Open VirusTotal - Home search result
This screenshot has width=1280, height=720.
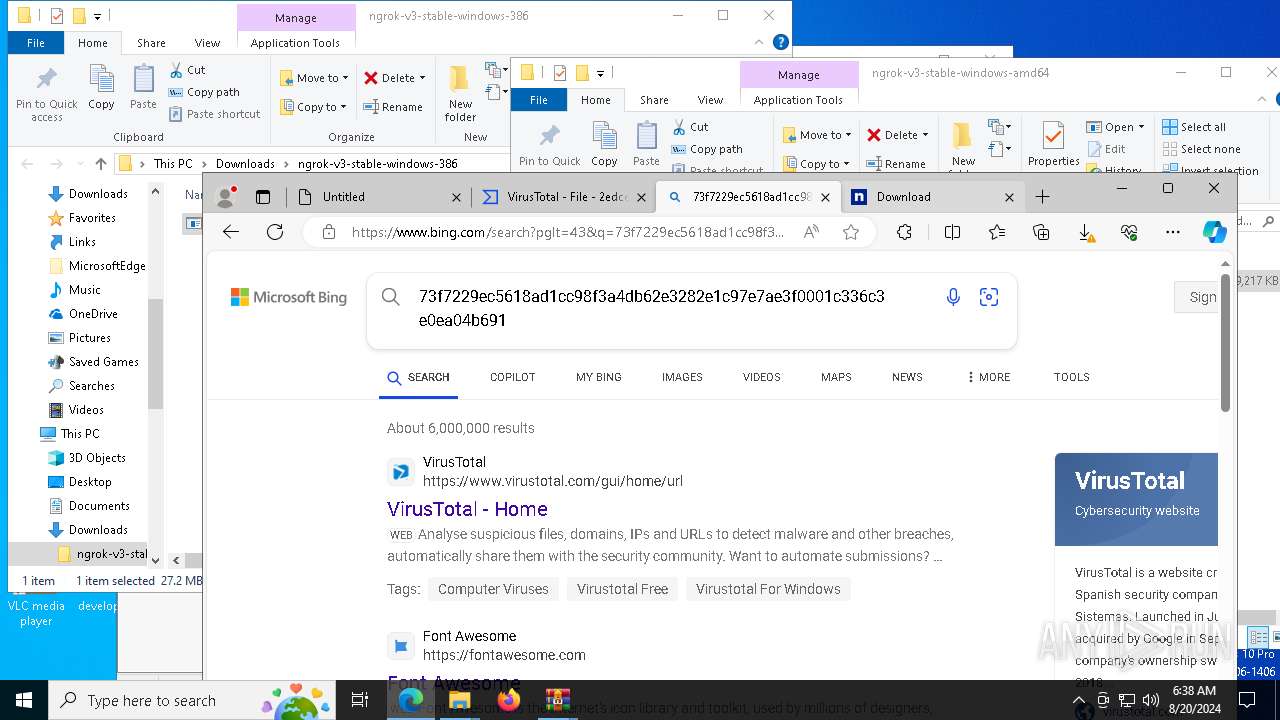click(467, 509)
